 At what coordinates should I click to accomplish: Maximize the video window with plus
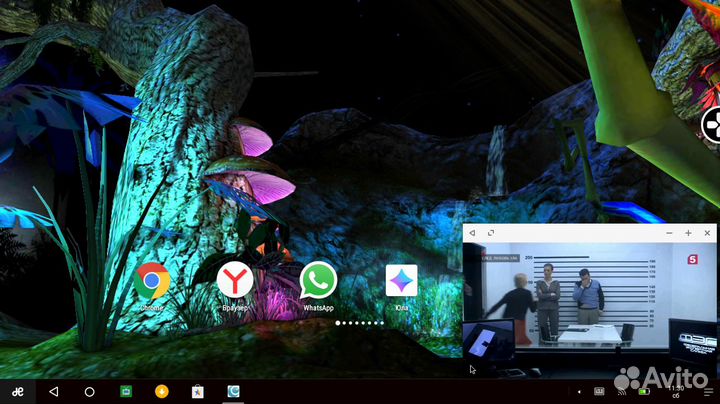[x=688, y=233]
